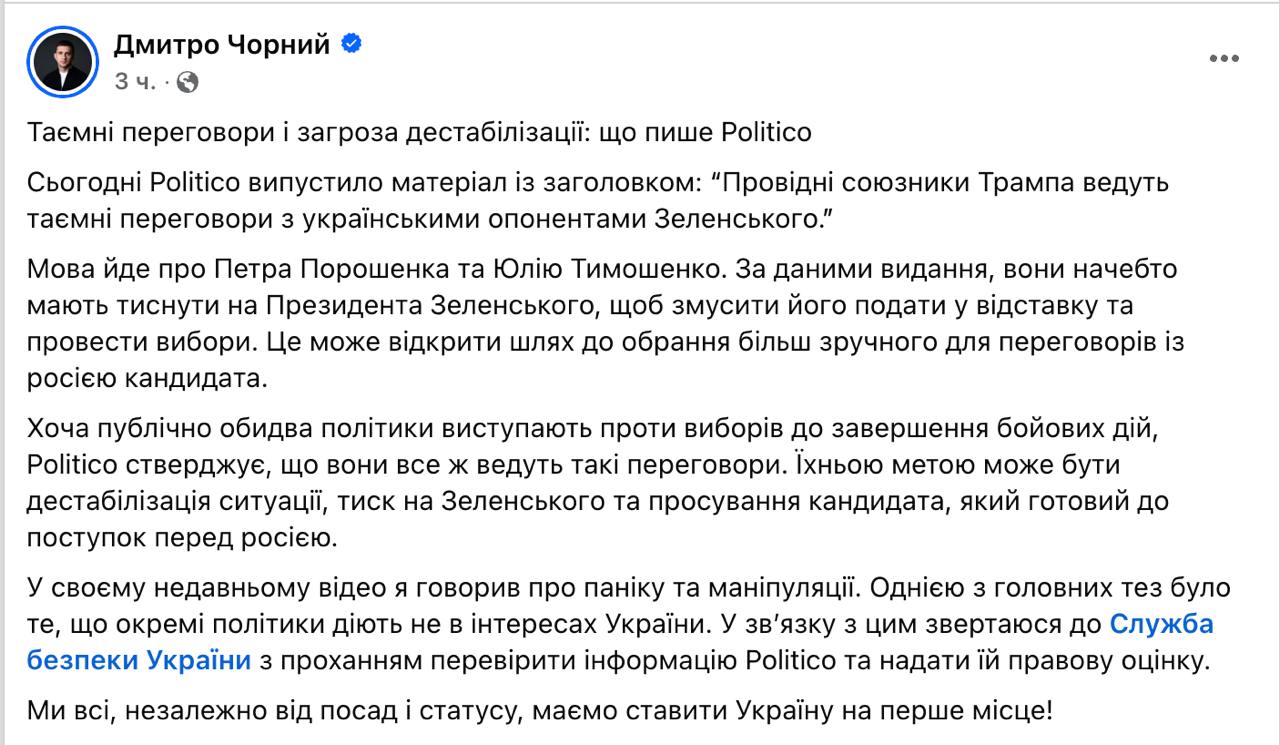Click the globe public audience icon
Image resolution: width=1280 pixels, height=745 pixels.
tap(186, 82)
